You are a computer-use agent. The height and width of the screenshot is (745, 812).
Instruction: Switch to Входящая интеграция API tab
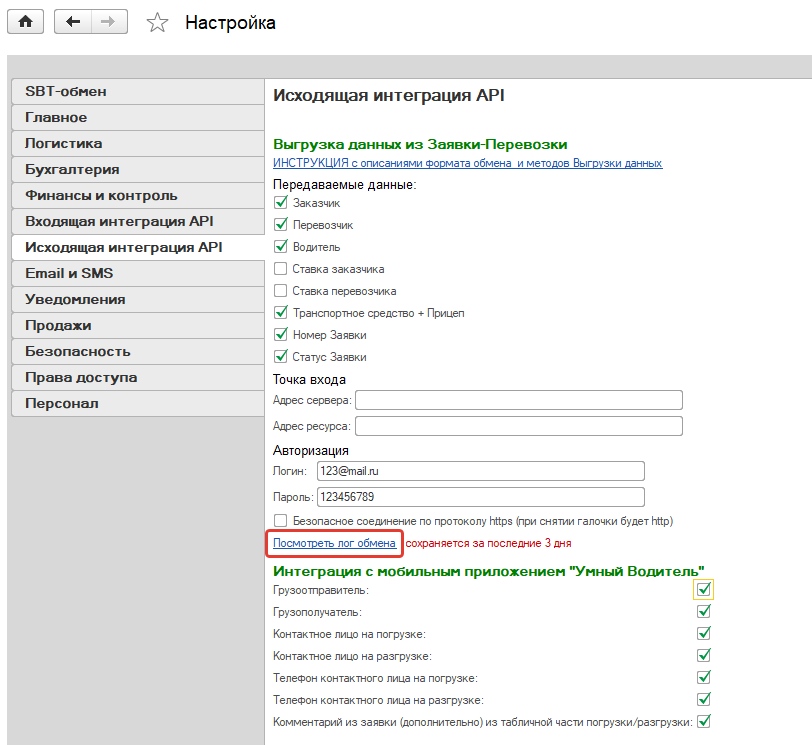138,222
